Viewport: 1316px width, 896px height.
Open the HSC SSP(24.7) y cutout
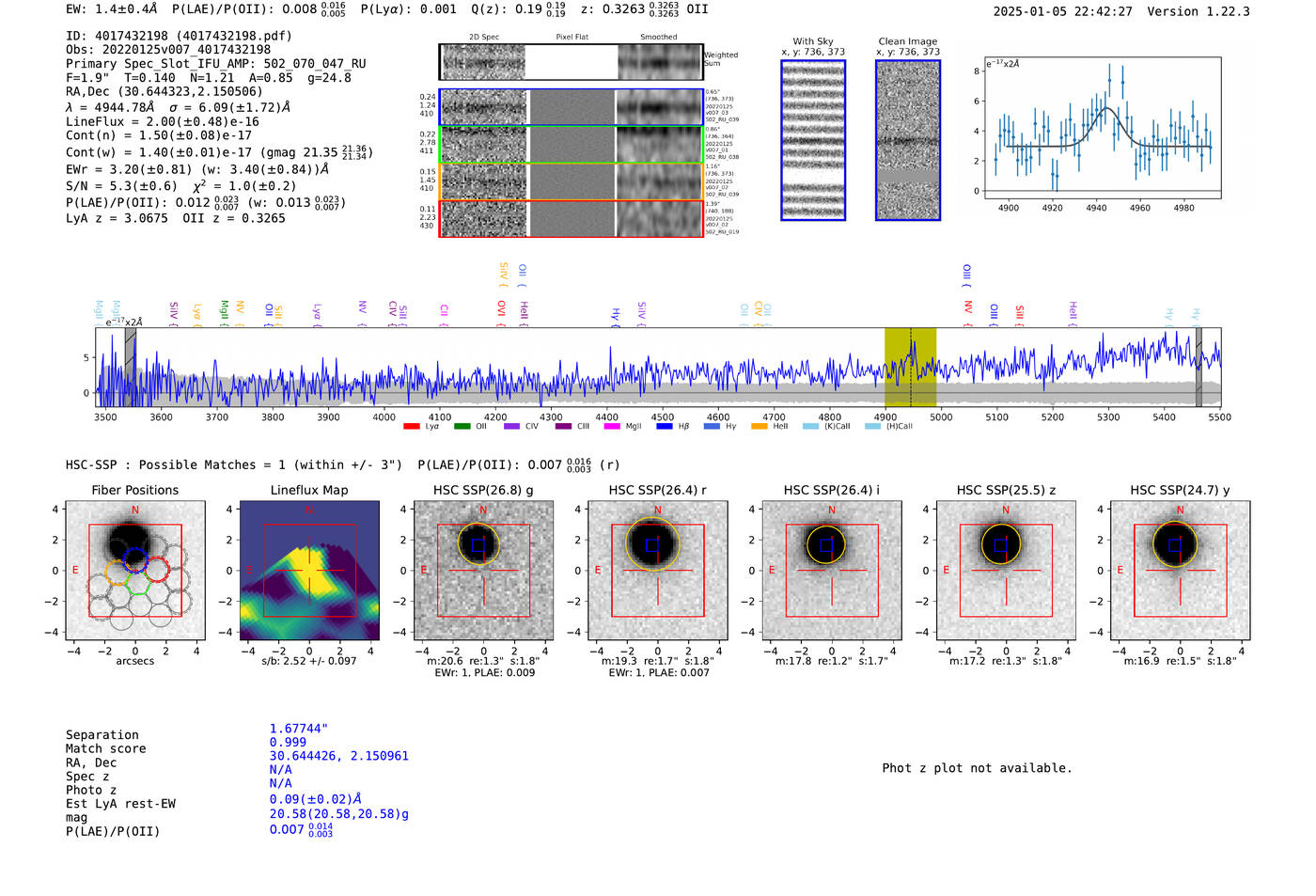(1180, 571)
